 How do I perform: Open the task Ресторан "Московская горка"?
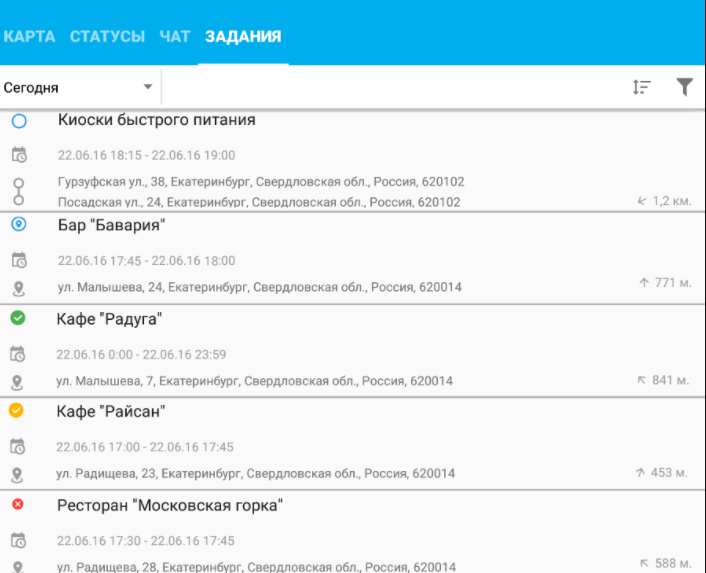(x=170, y=505)
